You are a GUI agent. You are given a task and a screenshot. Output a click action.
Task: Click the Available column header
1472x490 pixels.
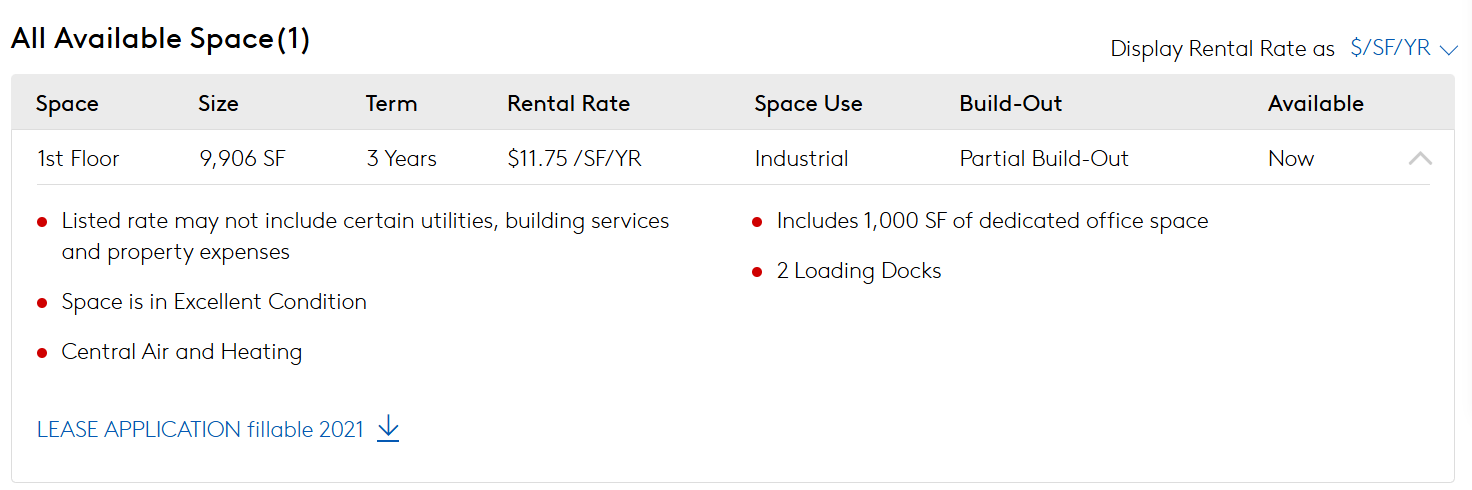[x=1315, y=103]
